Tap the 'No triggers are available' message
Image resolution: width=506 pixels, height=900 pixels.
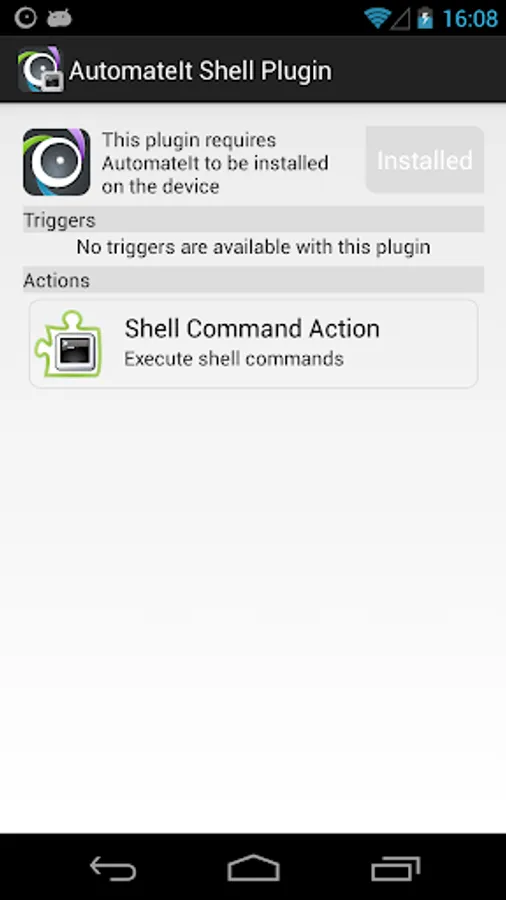tap(253, 247)
